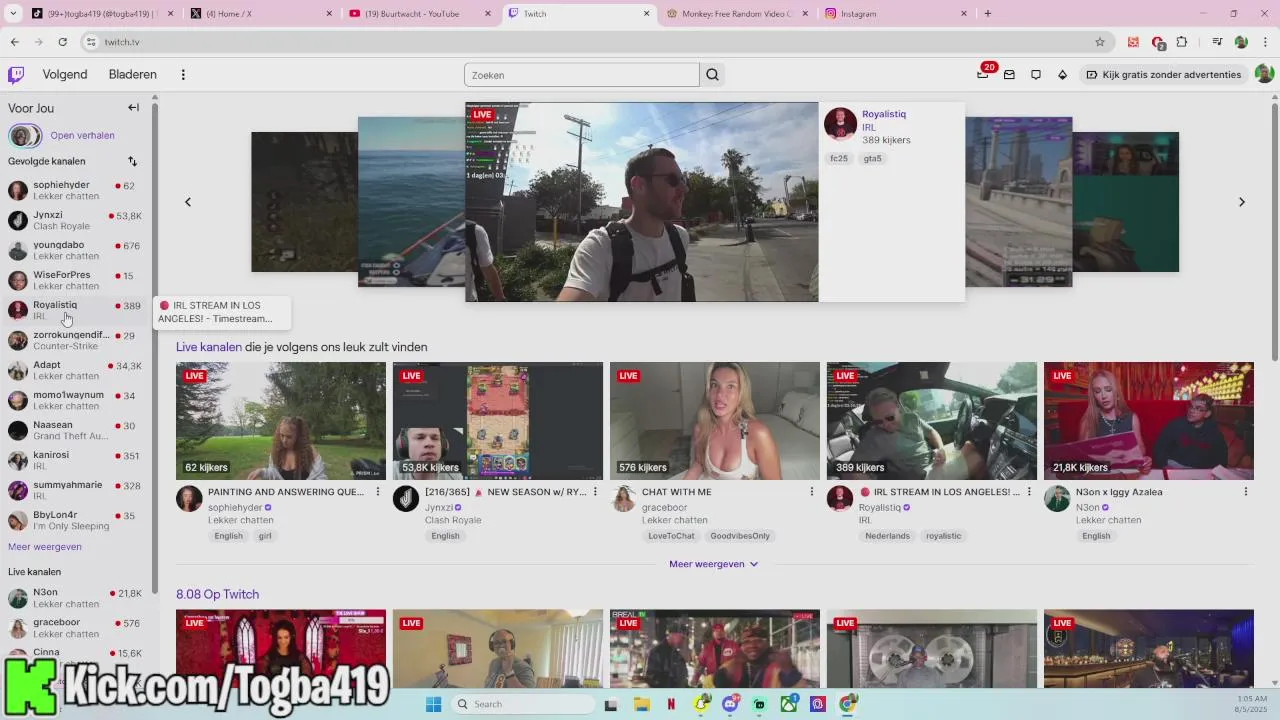Open options menu for sophiehyder stream card

point(377,492)
